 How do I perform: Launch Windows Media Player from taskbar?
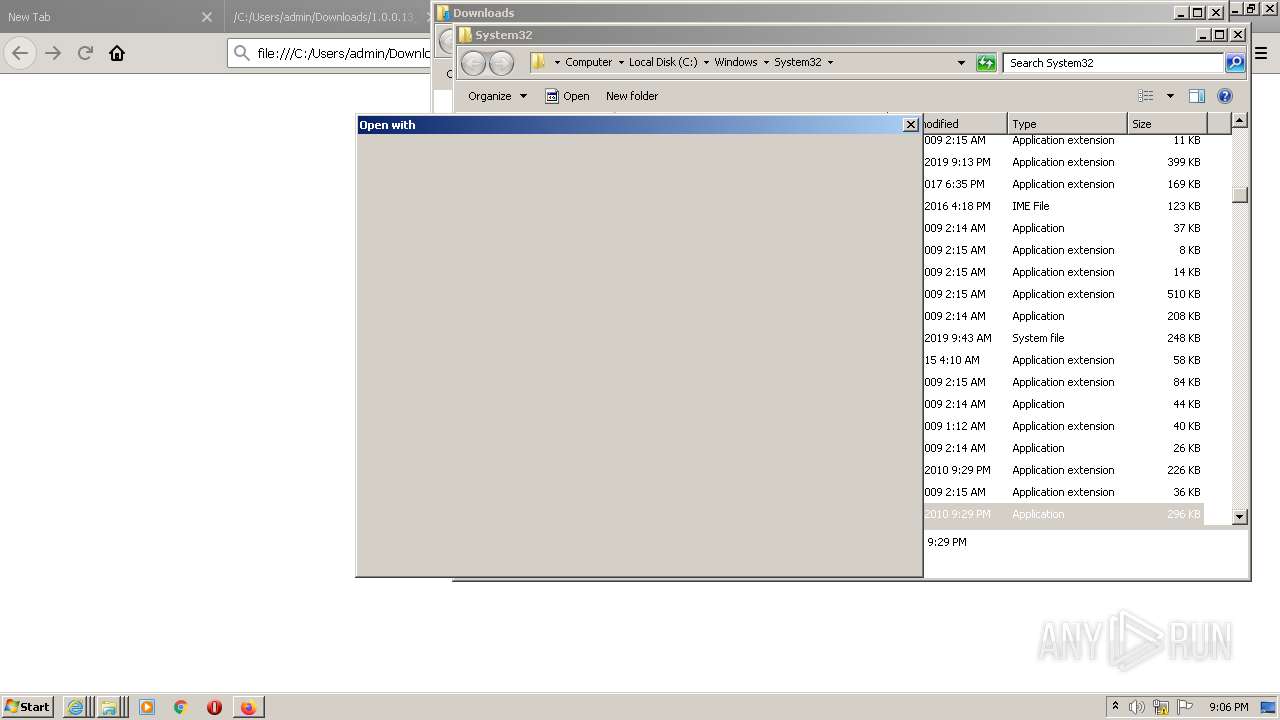point(147,707)
